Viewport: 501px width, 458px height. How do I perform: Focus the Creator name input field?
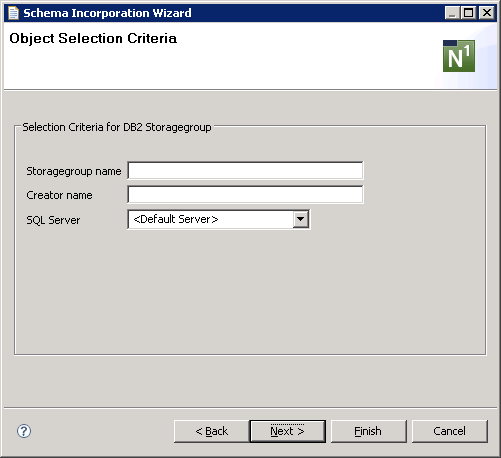click(245, 195)
